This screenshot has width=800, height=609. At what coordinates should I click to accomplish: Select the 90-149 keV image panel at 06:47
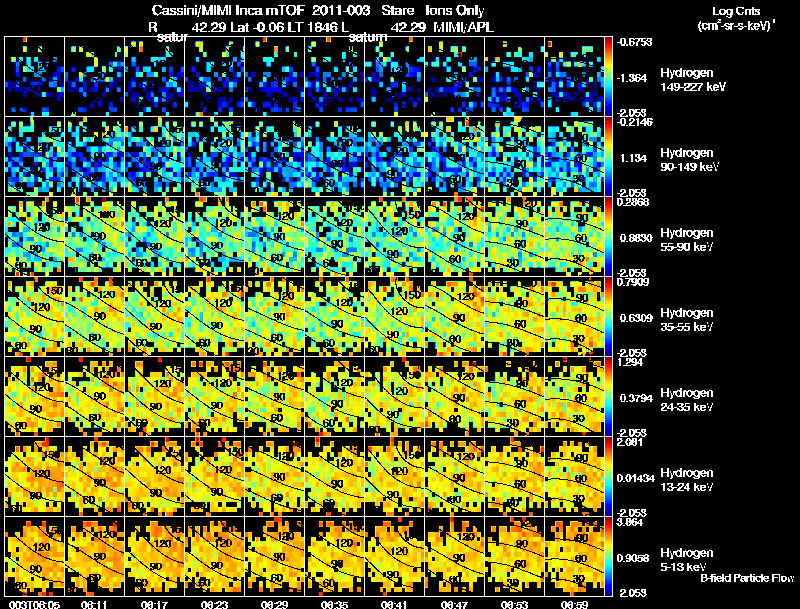(x=454, y=157)
